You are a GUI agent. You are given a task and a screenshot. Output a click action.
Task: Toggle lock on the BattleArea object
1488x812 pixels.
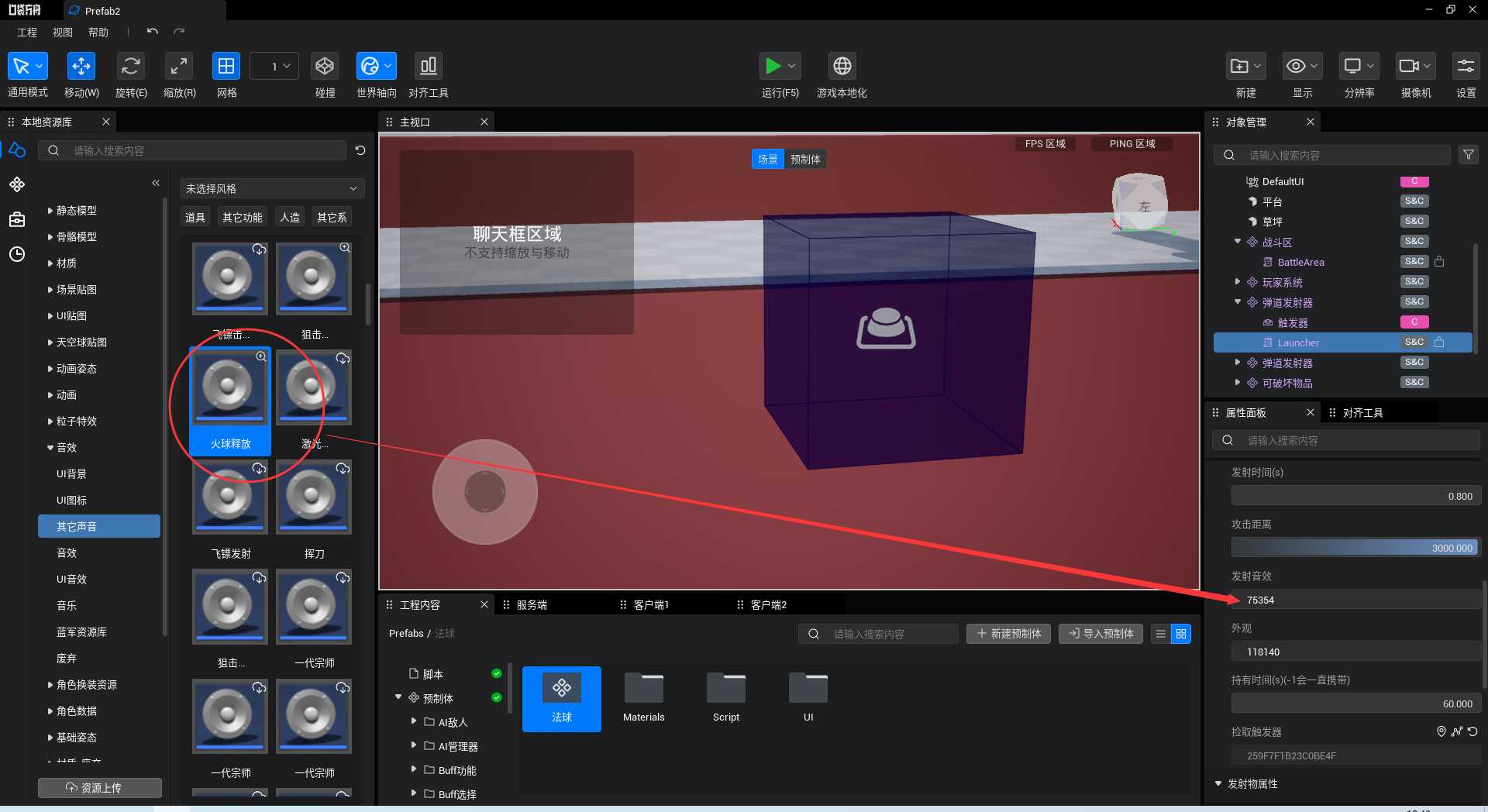click(x=1439, y=261)
